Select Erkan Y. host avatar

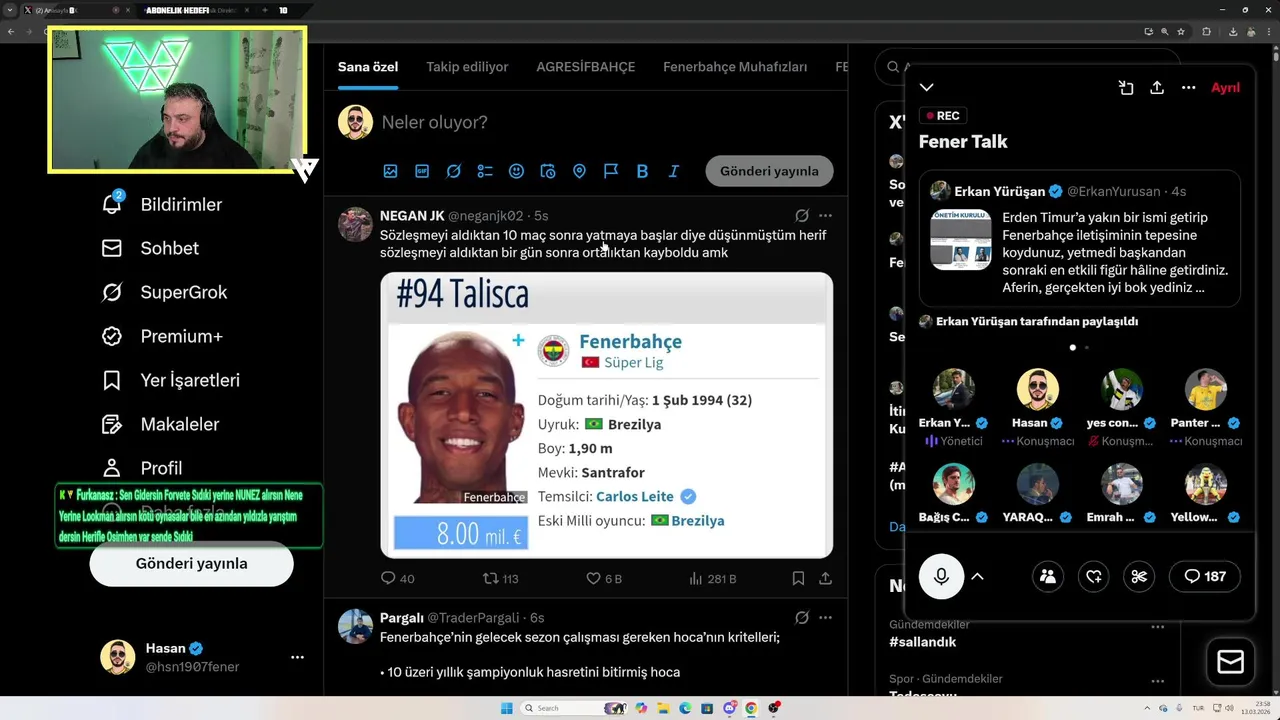953,390
